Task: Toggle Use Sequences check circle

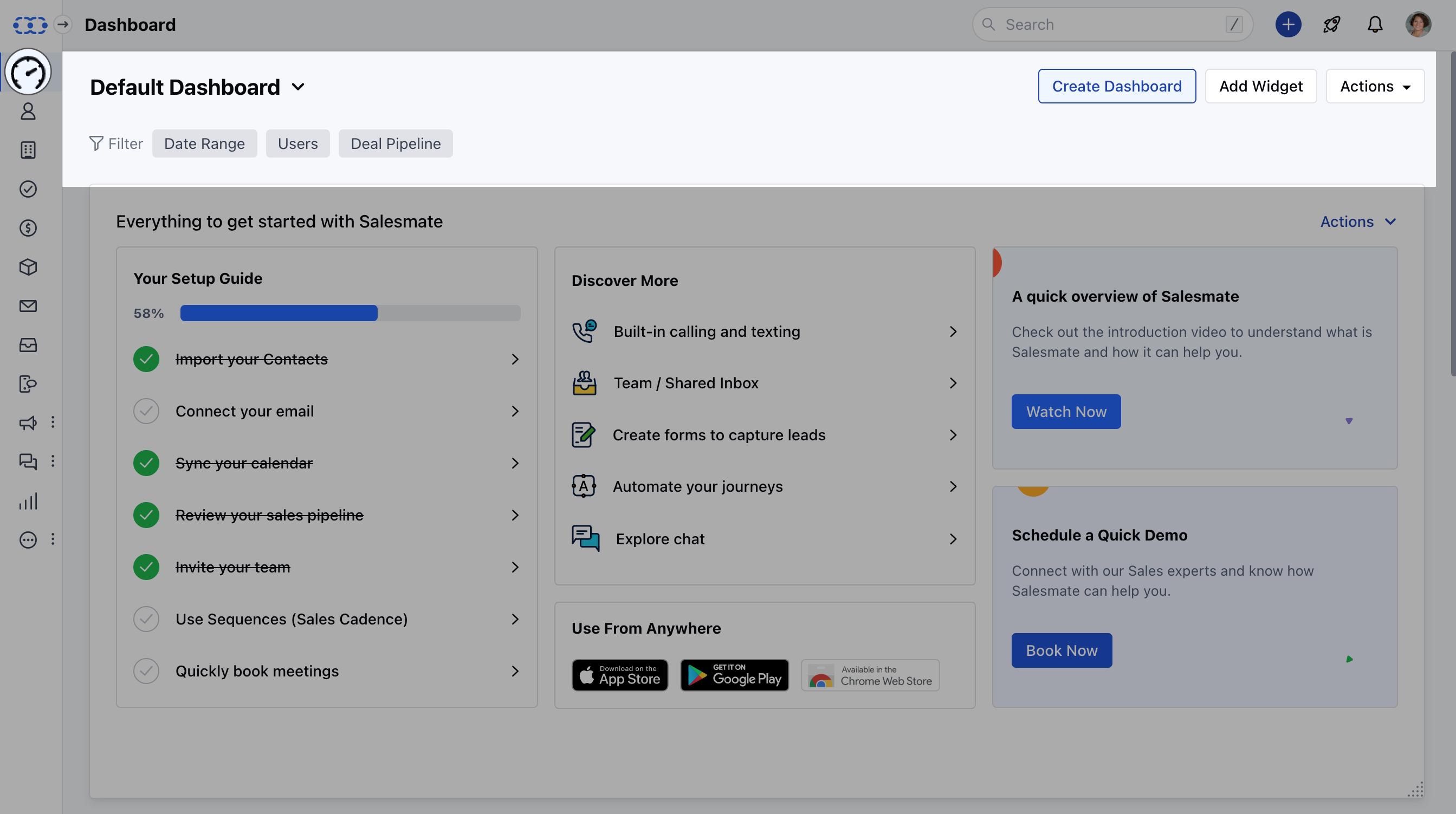Action: pyautogui.click(x=146, y=619)
